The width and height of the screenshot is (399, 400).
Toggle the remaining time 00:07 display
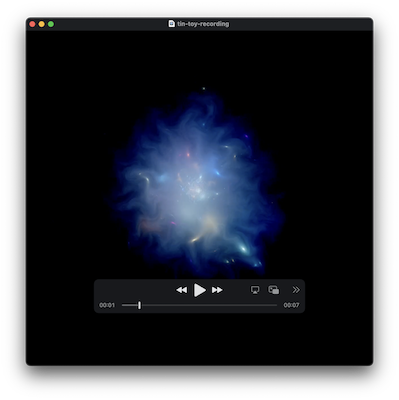(x=291, y=305)
